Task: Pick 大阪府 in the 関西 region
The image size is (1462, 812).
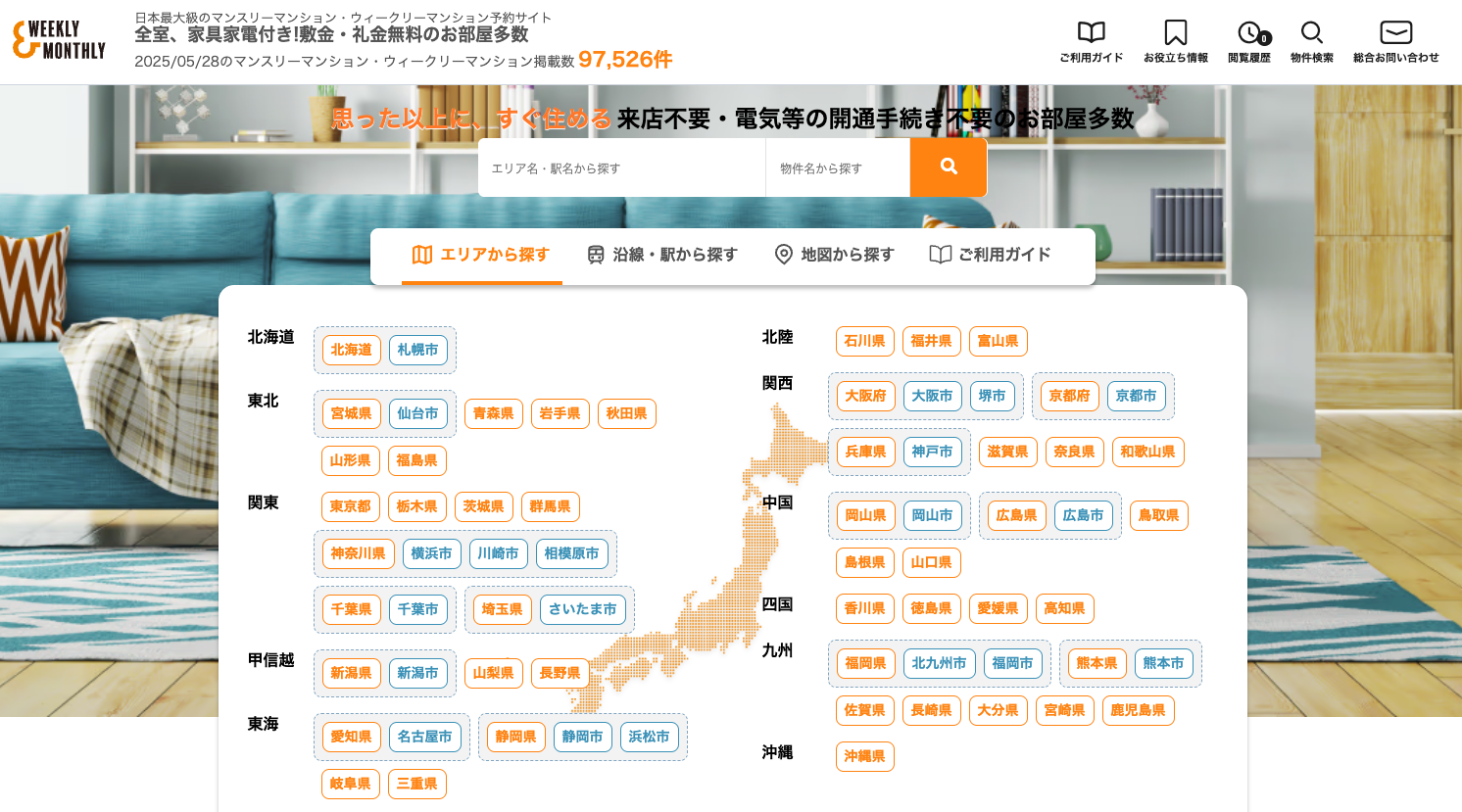Action: point(865,396)
